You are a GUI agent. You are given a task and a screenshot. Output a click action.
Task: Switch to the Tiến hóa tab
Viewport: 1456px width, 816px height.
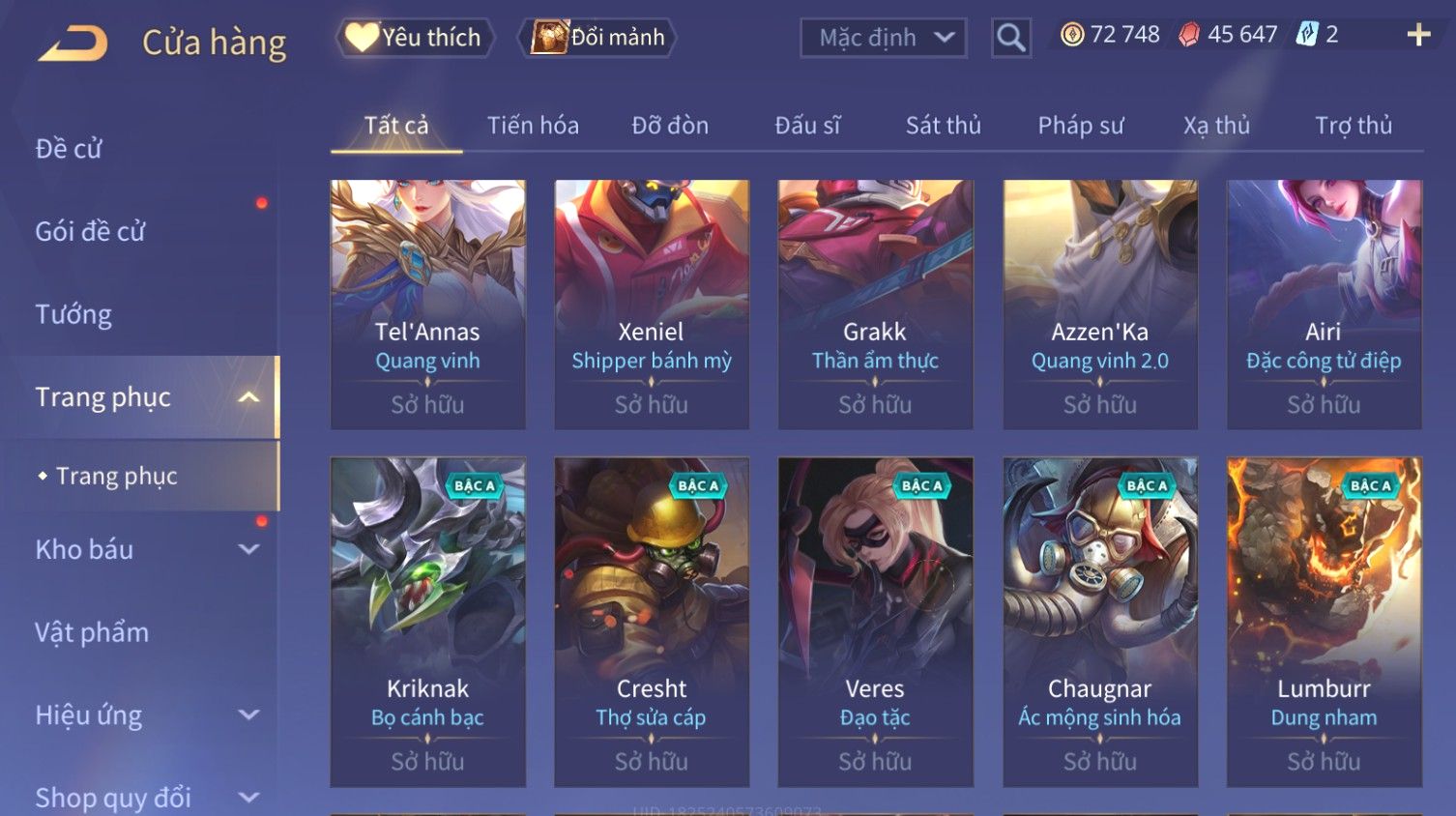point(533,126)
